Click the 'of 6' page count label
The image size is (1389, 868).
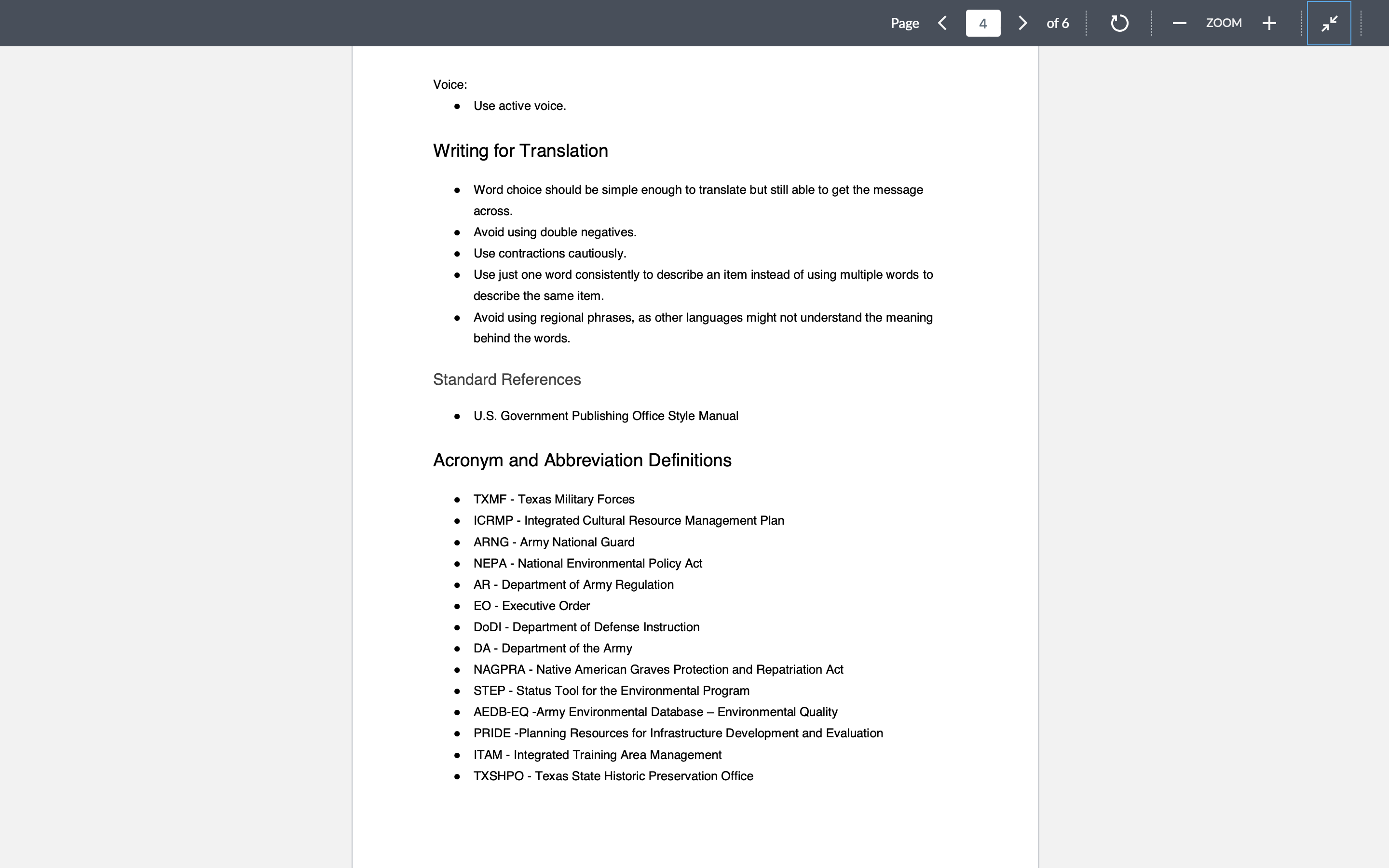point(1057,23)
